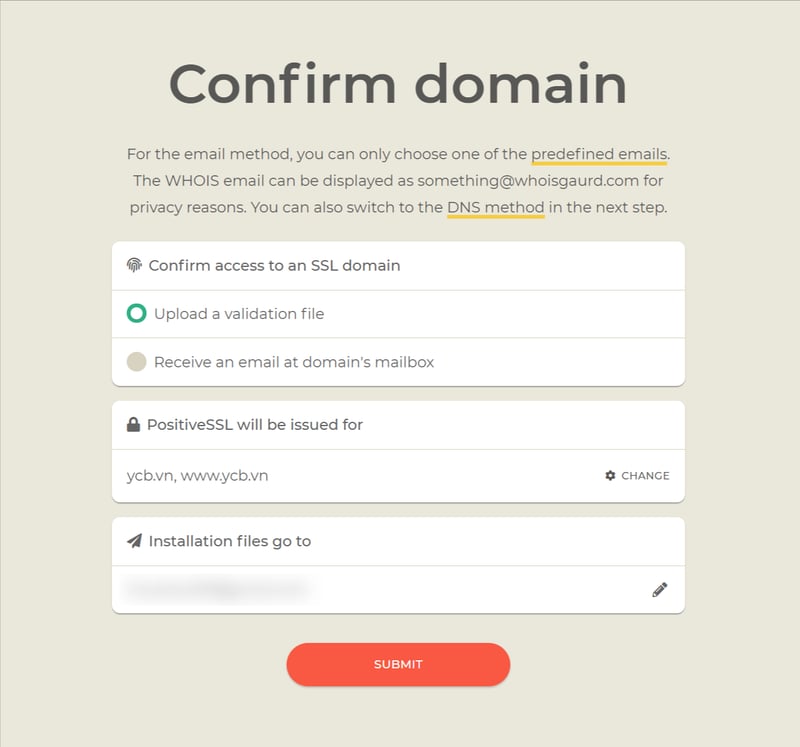Click the "PositiveSSL will be issued for" header
The height and width of the screenshot is (747, 800).
point(255,425)
